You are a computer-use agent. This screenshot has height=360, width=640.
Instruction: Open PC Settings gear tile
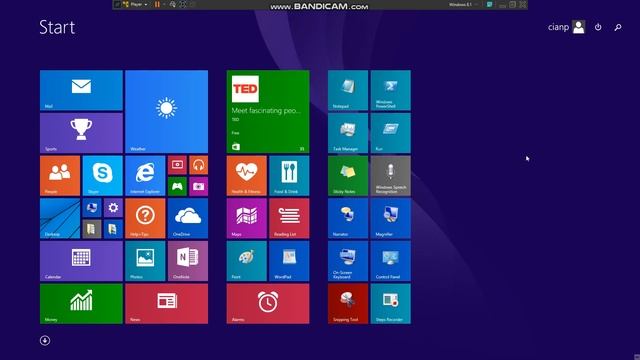tap(113, 208)
